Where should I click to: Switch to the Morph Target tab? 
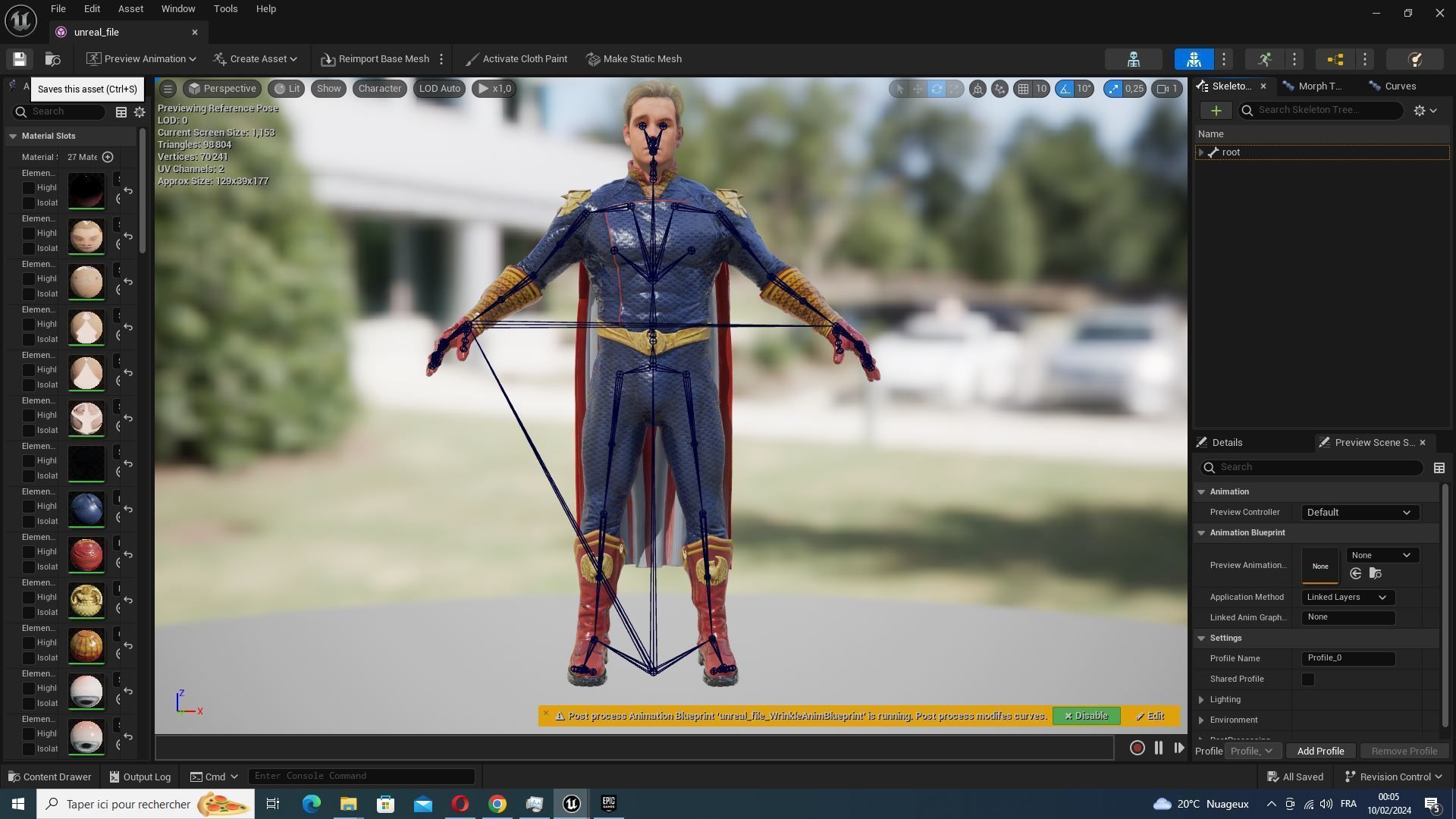tap(1313, 86)
